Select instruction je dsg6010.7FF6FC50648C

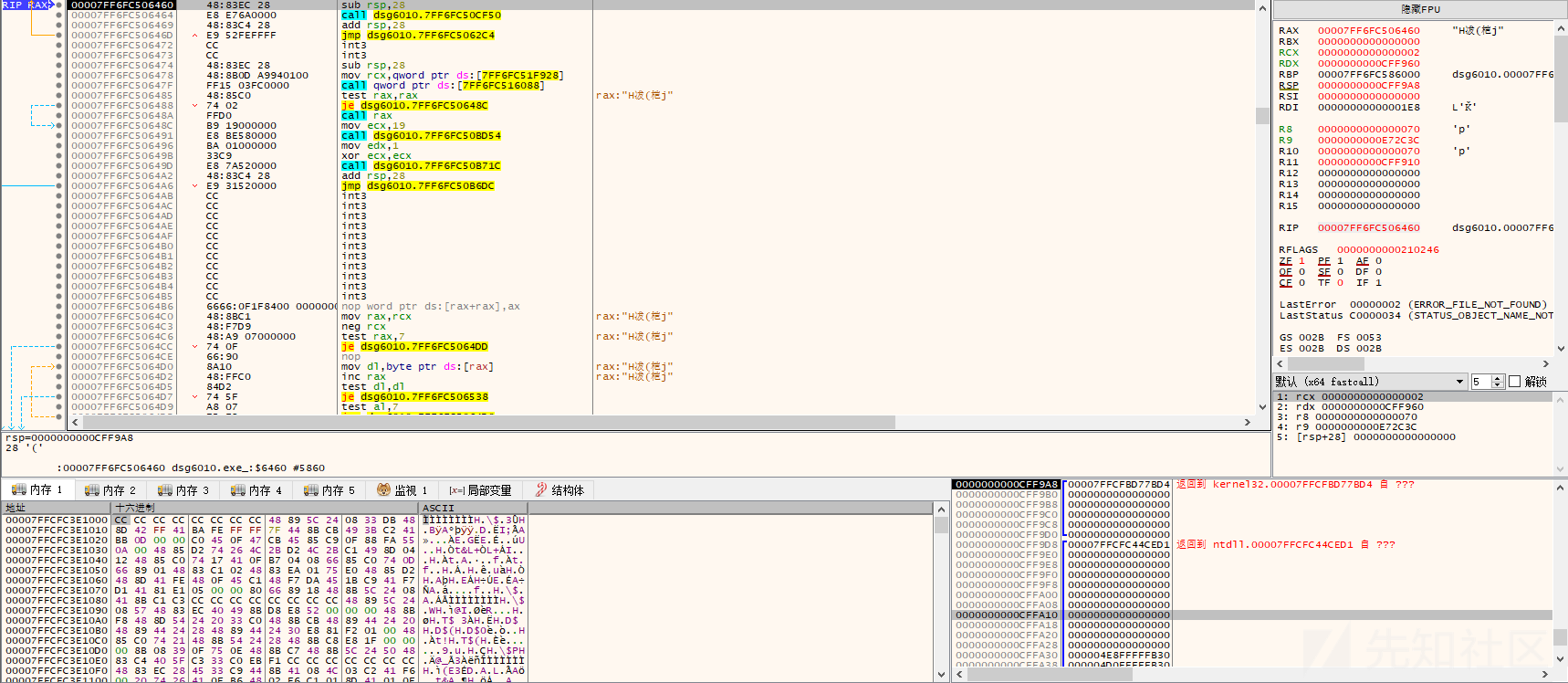coord(414,106)
